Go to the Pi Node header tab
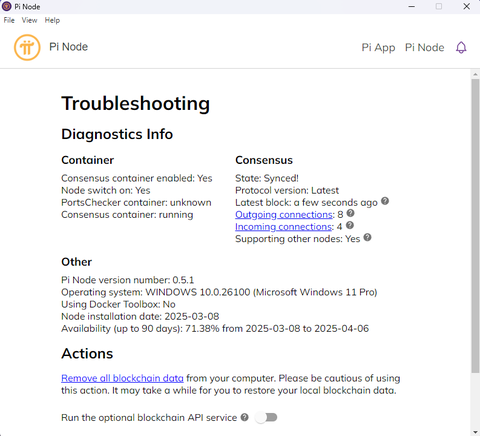This screenshot has height=436, width=480. (x=424, y=48)
